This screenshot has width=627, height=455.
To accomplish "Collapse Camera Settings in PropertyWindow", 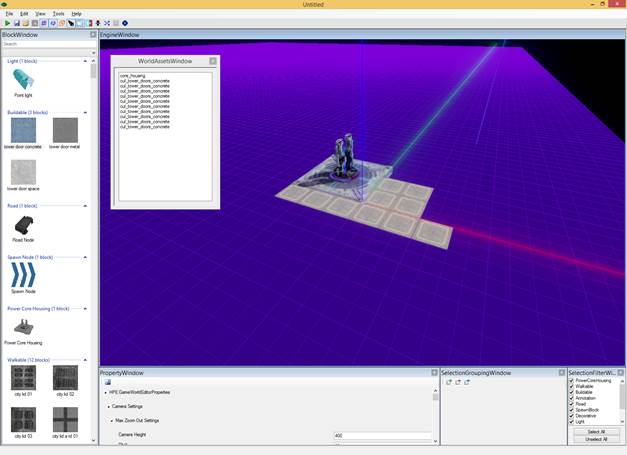I will click(x=109, y=406).
